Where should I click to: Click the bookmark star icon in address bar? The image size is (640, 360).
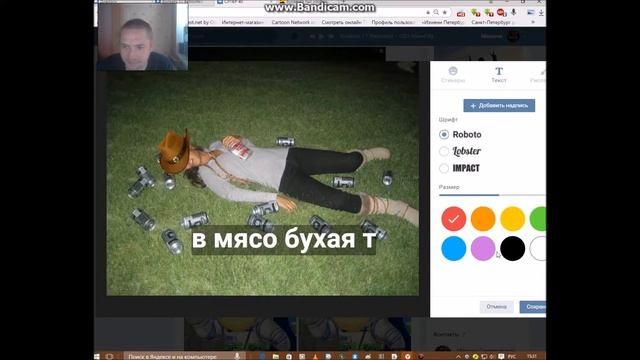[445, 13]
